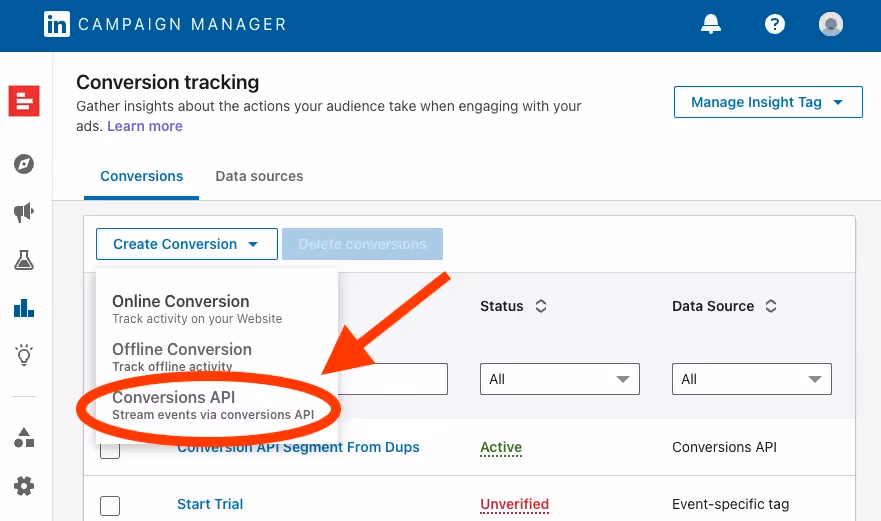Switch to the Data sources tab
This screenshot has height=521, width=881.
[x=259, y=176]
